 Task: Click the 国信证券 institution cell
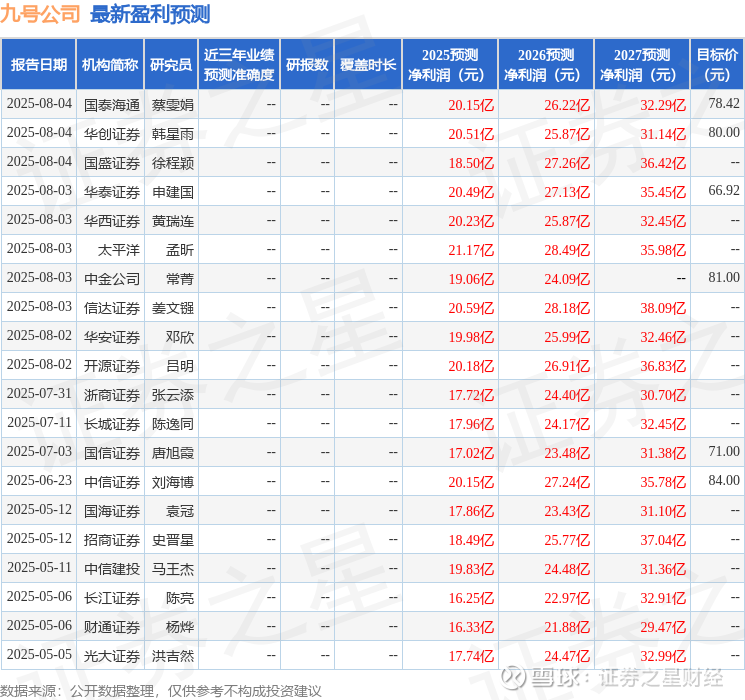tap(112, 453)
